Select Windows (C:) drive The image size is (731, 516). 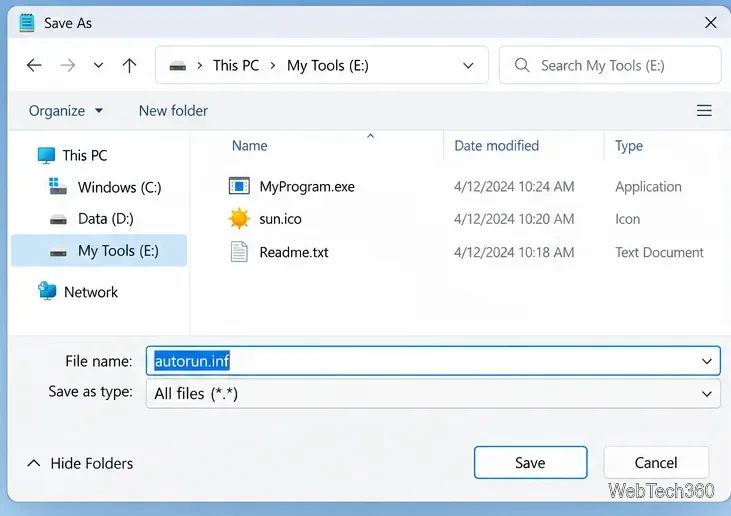coord(119,187)
